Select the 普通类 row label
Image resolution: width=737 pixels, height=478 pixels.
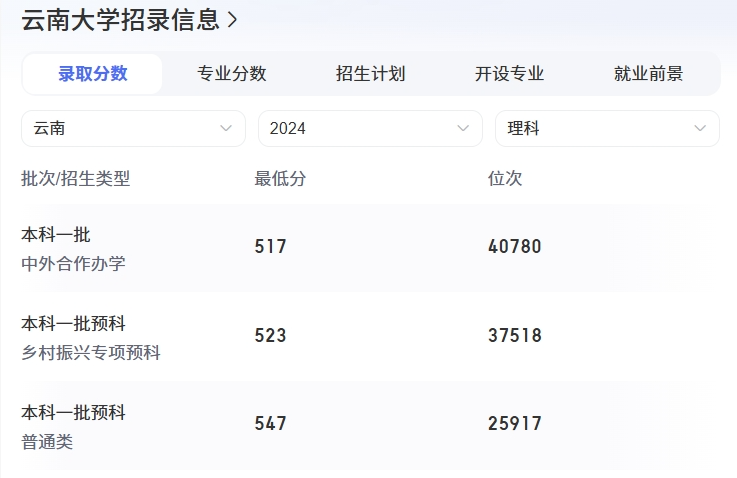[x=47, y=442]
